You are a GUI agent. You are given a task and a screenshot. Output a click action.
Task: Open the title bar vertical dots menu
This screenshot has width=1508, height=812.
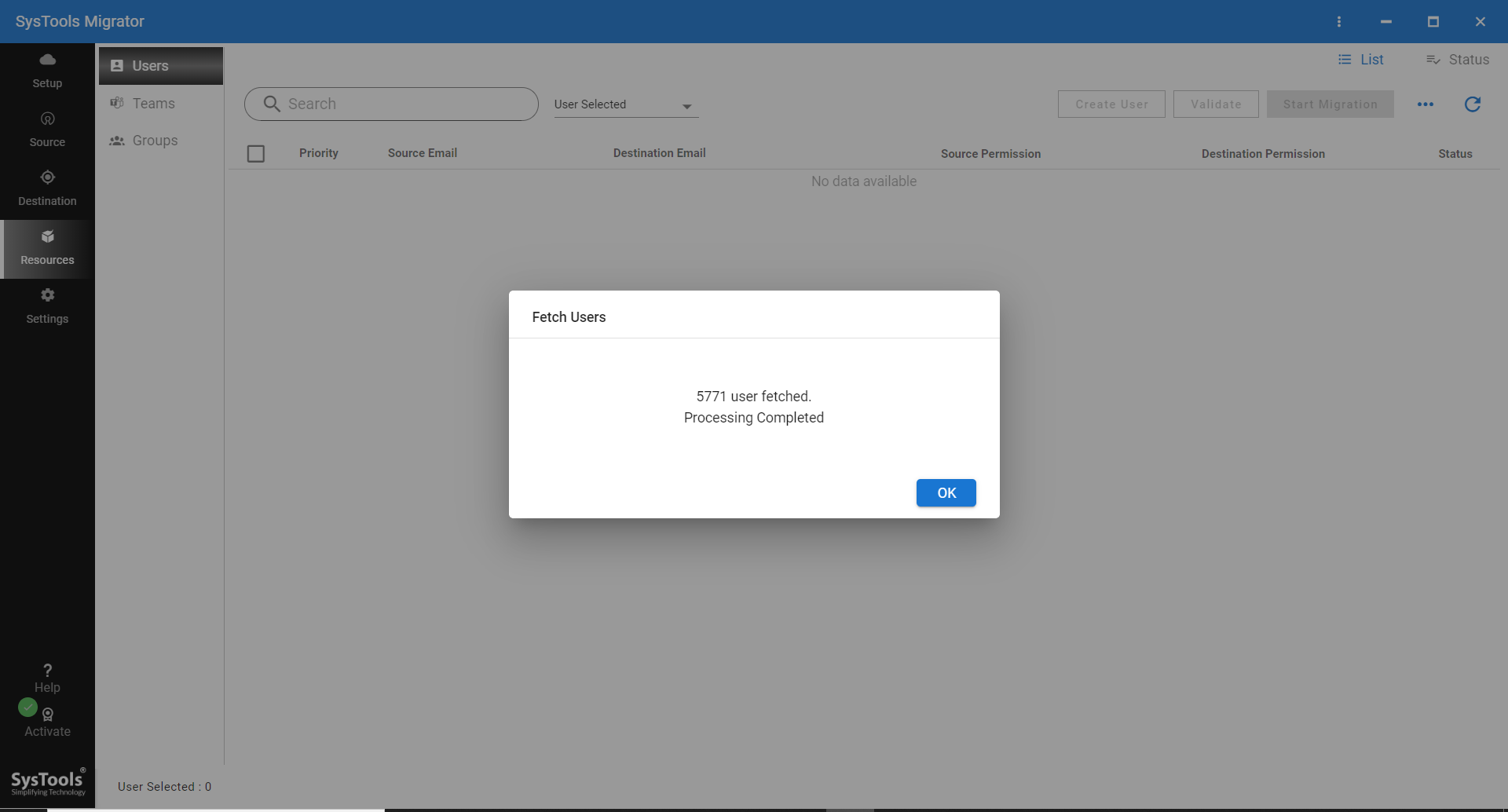1339,22
